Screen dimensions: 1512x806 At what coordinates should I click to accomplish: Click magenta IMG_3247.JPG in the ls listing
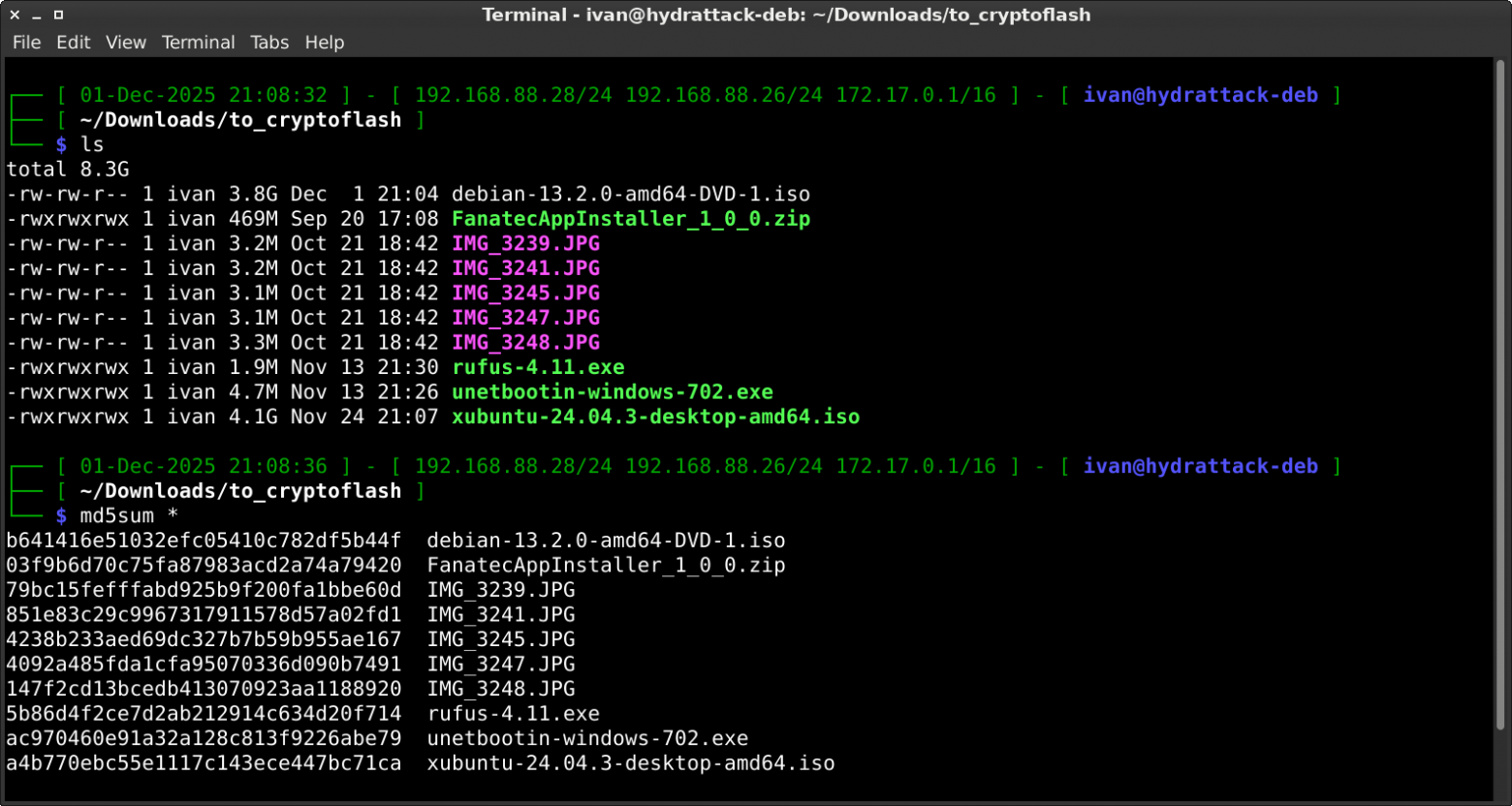click(526, 318)
